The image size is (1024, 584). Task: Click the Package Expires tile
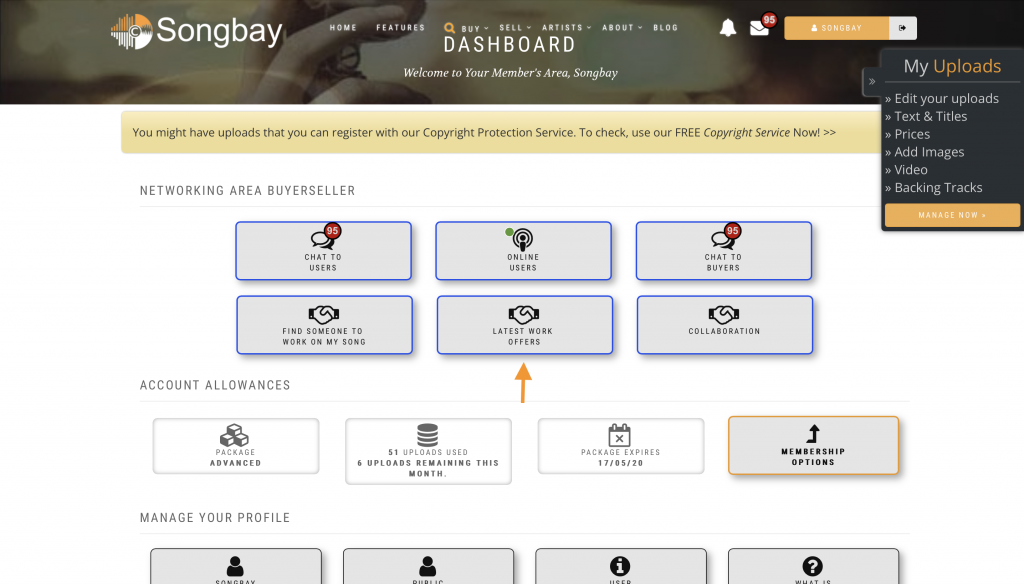click(x=620, y=446)
